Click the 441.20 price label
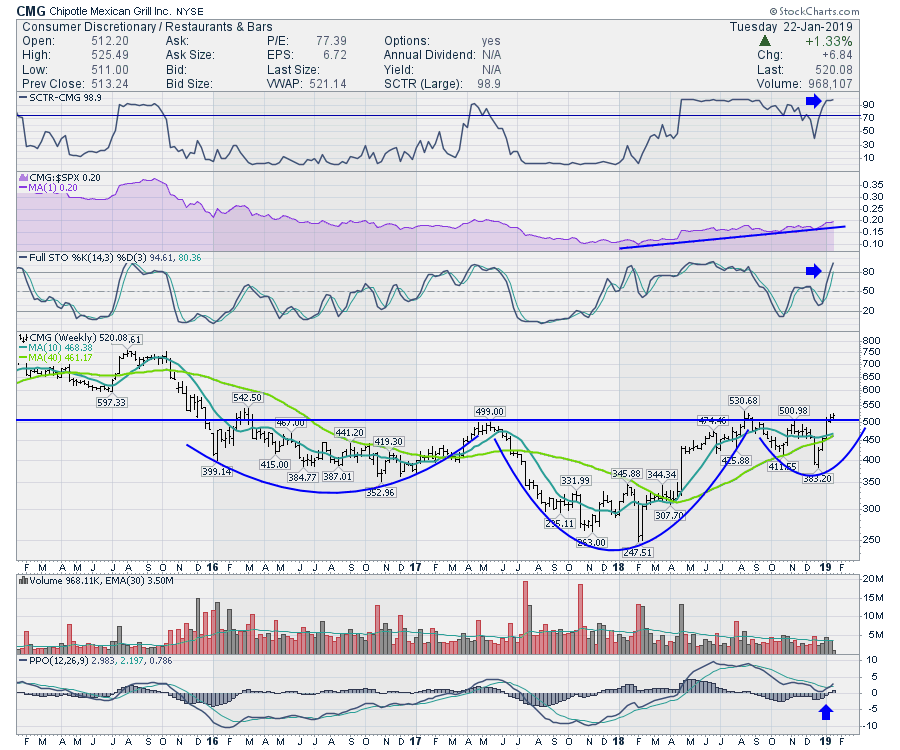The height and width of the screenshot is (750, 900). pos(350,433)
